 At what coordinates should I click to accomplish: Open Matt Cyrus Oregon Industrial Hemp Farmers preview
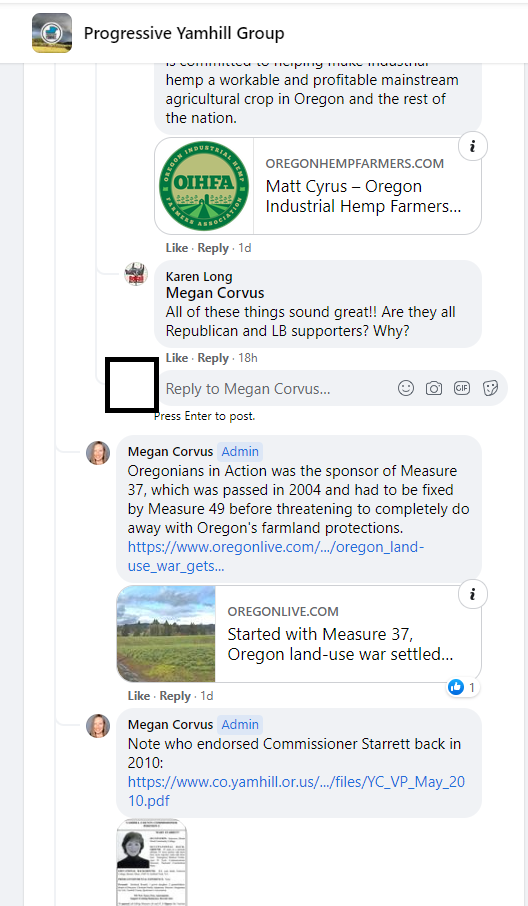click(x=318, y=186)
